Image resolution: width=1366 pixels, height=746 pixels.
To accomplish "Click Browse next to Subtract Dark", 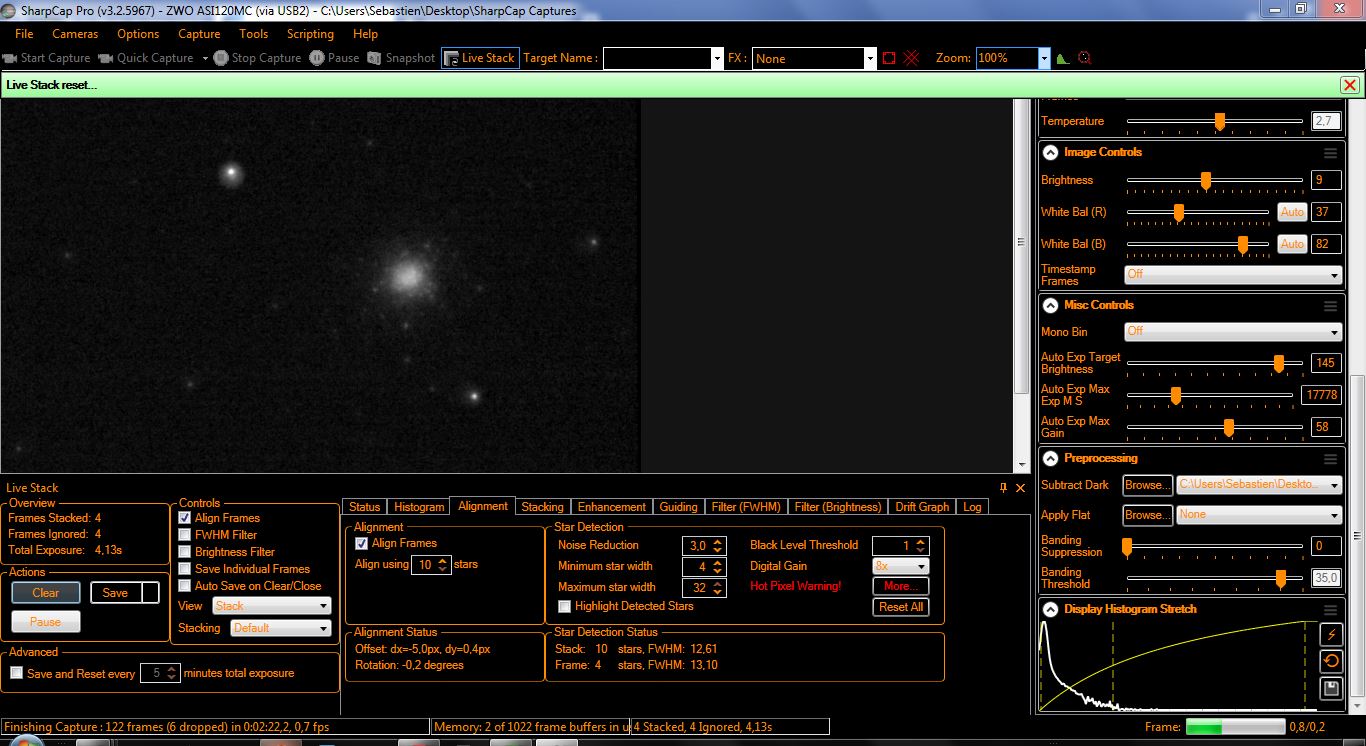I will click(x=1146, y=485).
